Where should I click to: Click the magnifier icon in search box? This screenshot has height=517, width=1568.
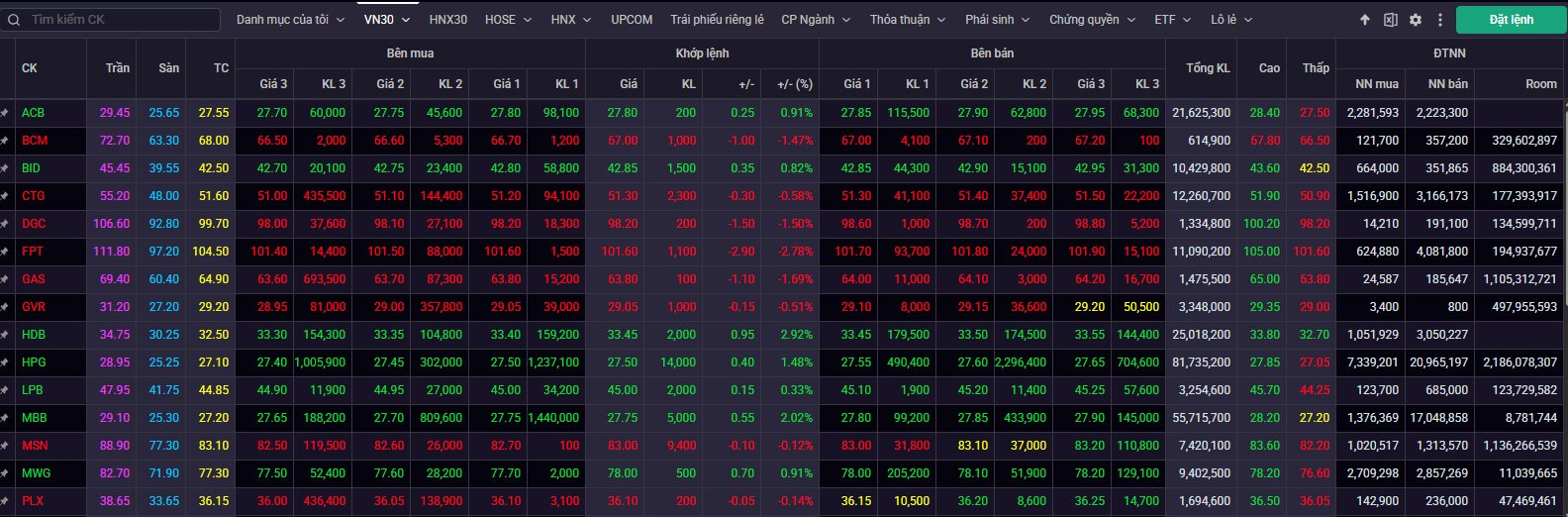click(x=15, y=20)
